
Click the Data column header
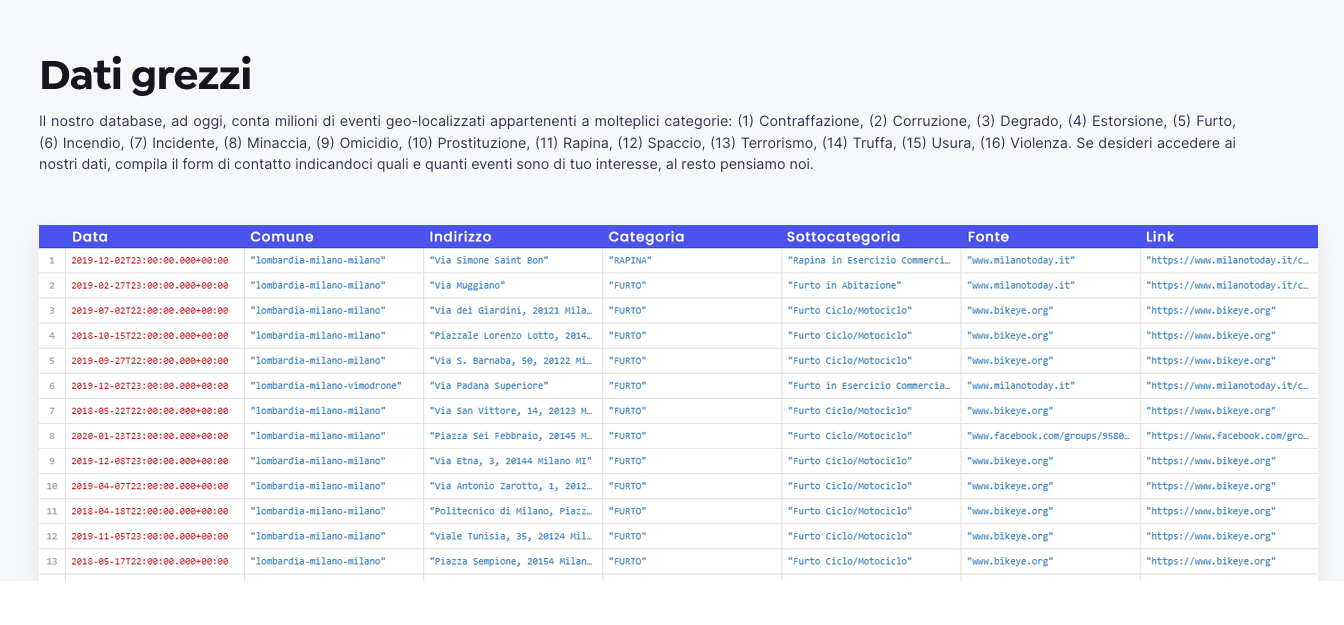click(90, 237)
